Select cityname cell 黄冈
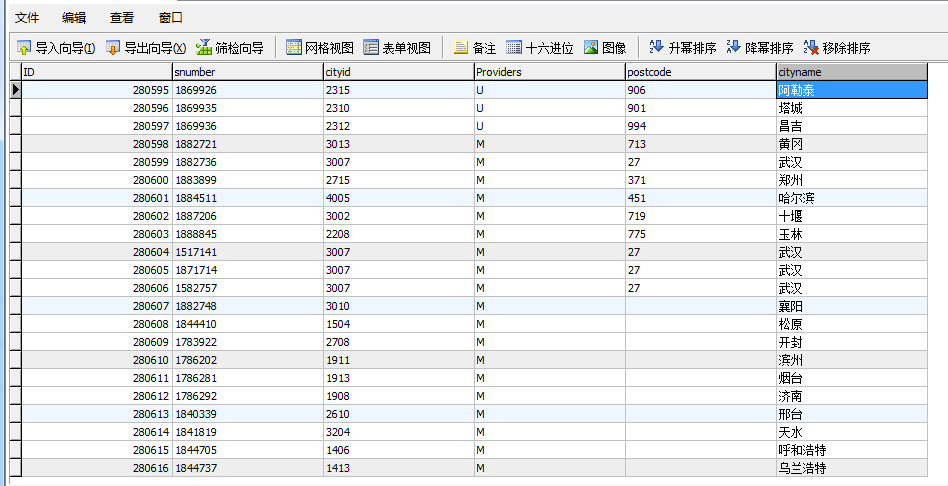The image size is (948, 486). tap(852, 144)
